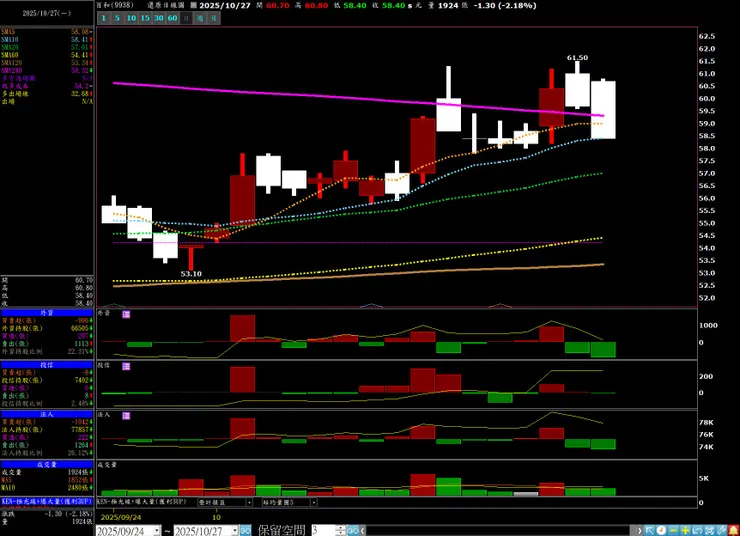Viewport: 740px width, 536px height.
Task: Click the alert bell icon
Action: click(x=733, y=530)
